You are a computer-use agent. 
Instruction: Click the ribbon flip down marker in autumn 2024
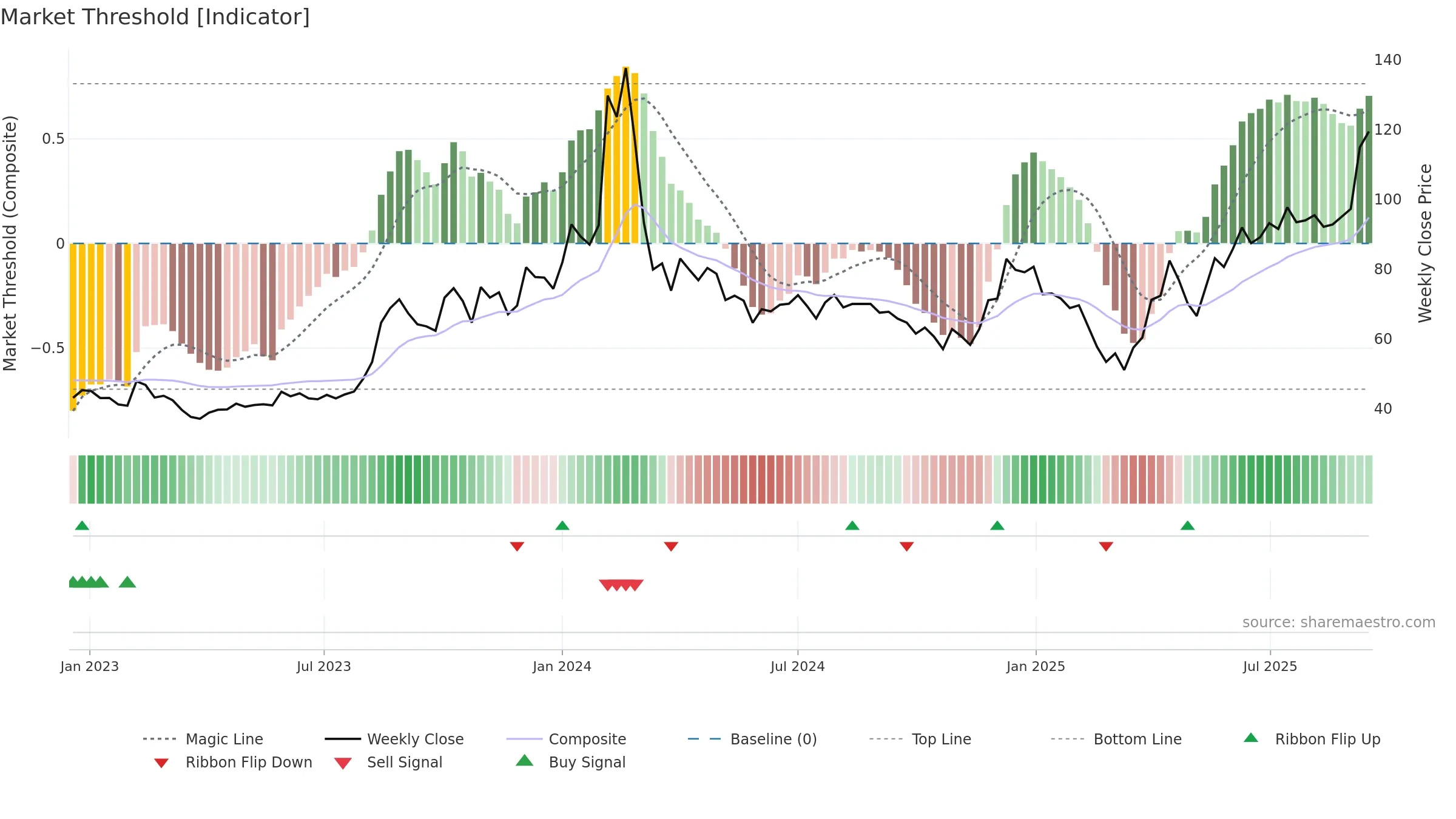tap(907, 547)
